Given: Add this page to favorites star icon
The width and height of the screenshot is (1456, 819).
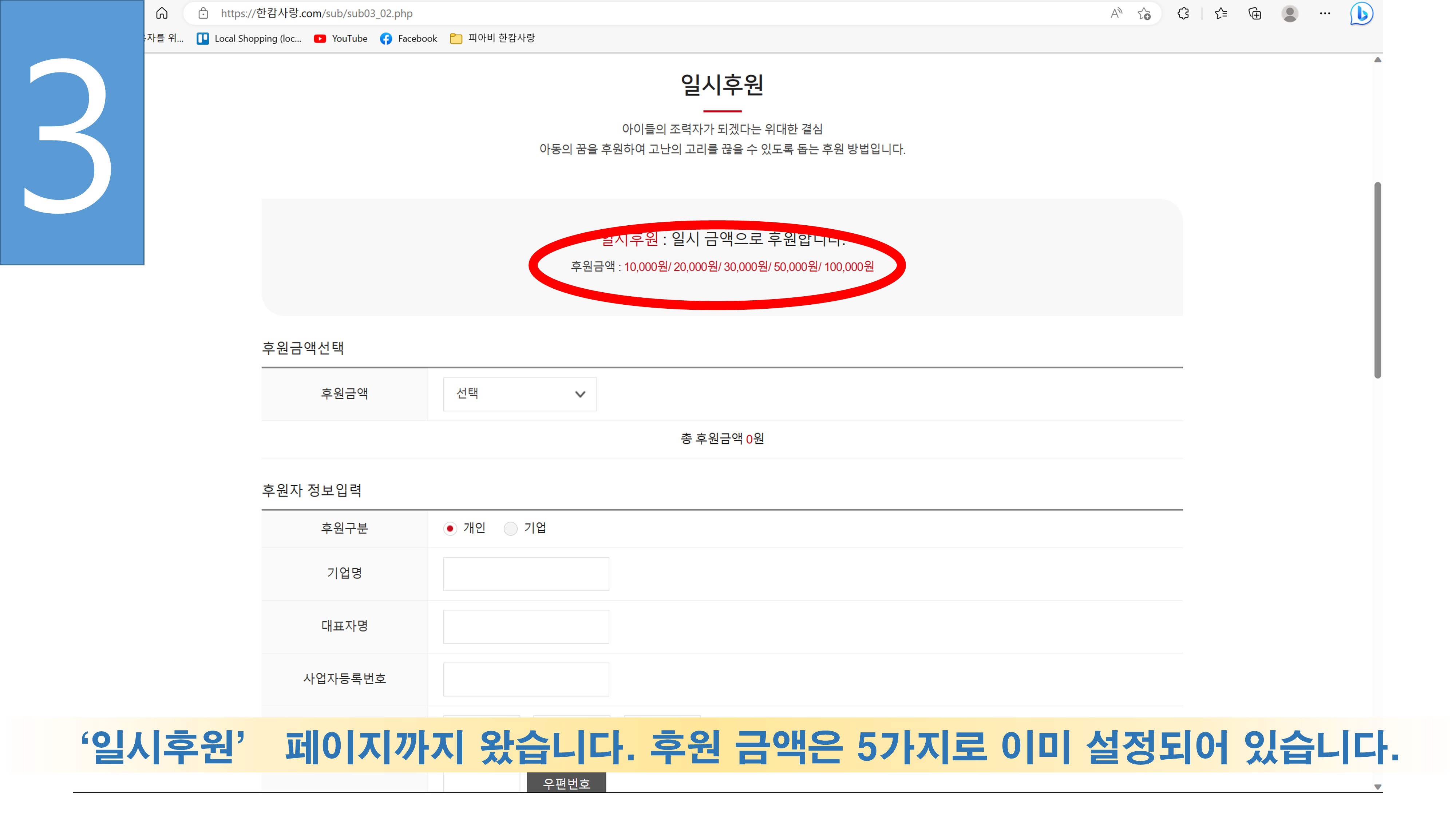Looking at the screenshot, I should [1144, 13].
